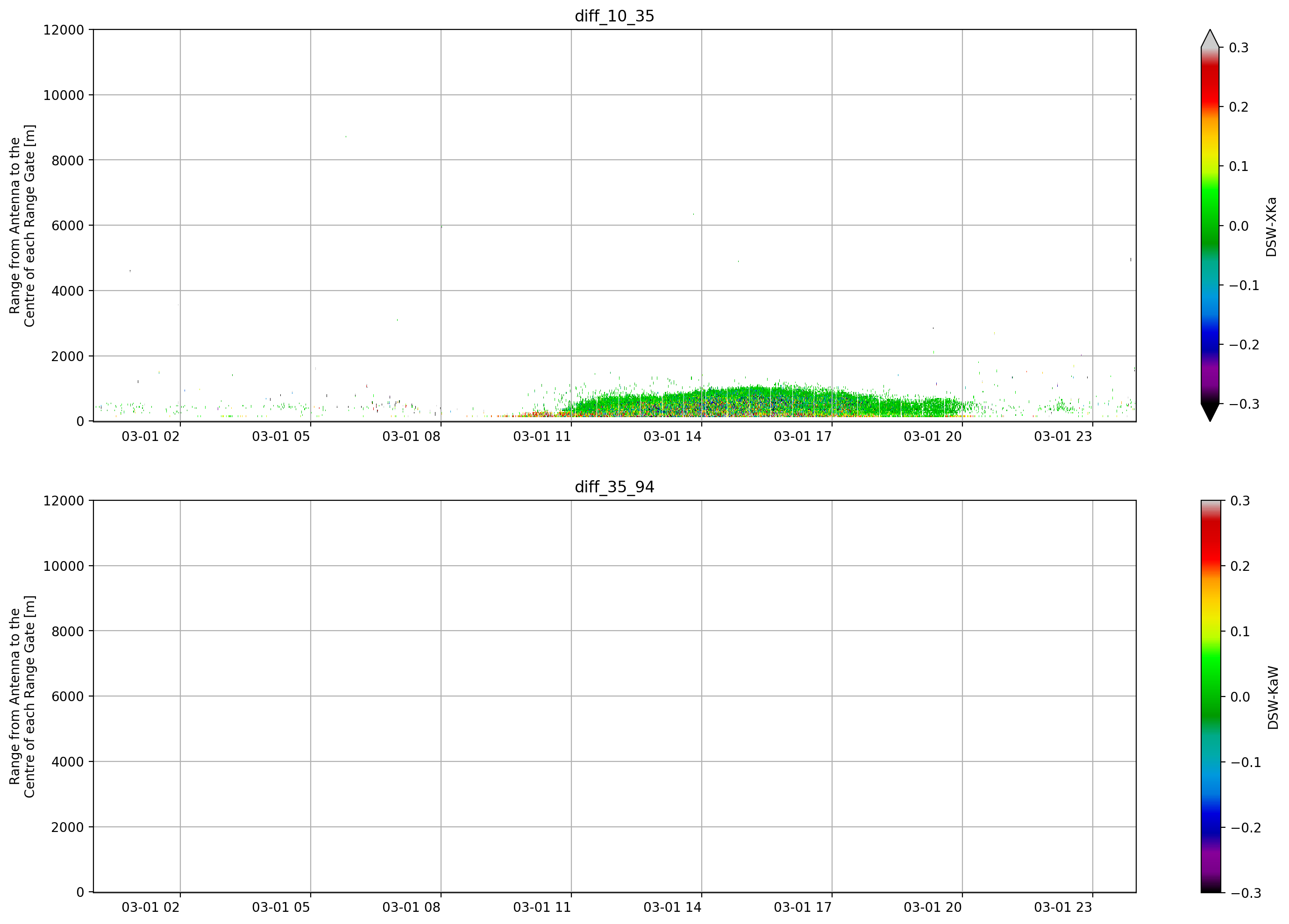Click the 0.3 tick on the DSW-KaW colorbar

point(1239,501)
